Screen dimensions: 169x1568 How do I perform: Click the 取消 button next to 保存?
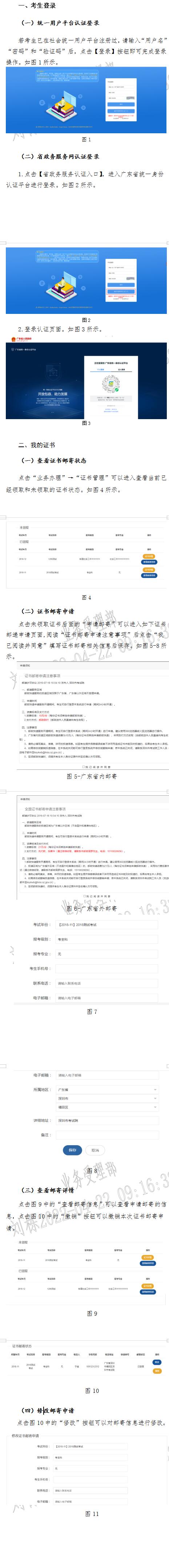point(95,1150)
